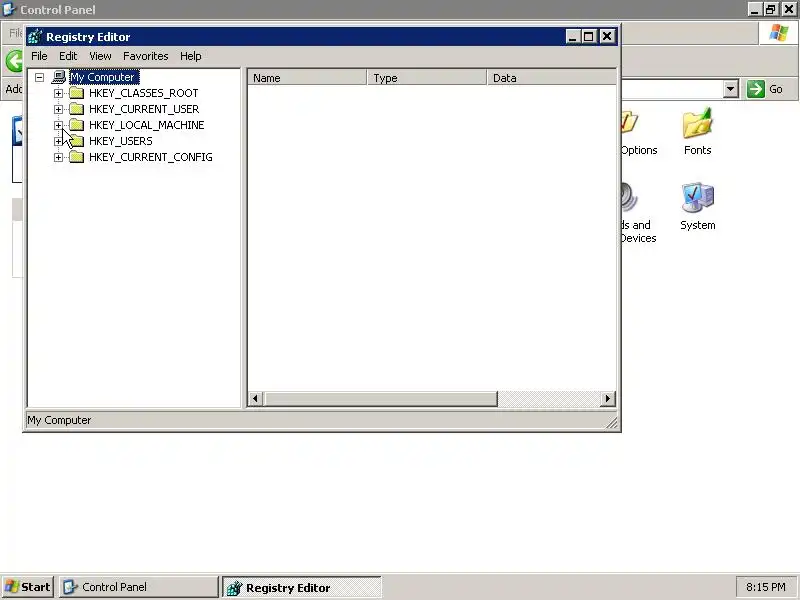
Task: Click the horizontal scrollbar right arrow
Action: pos(607,398)
